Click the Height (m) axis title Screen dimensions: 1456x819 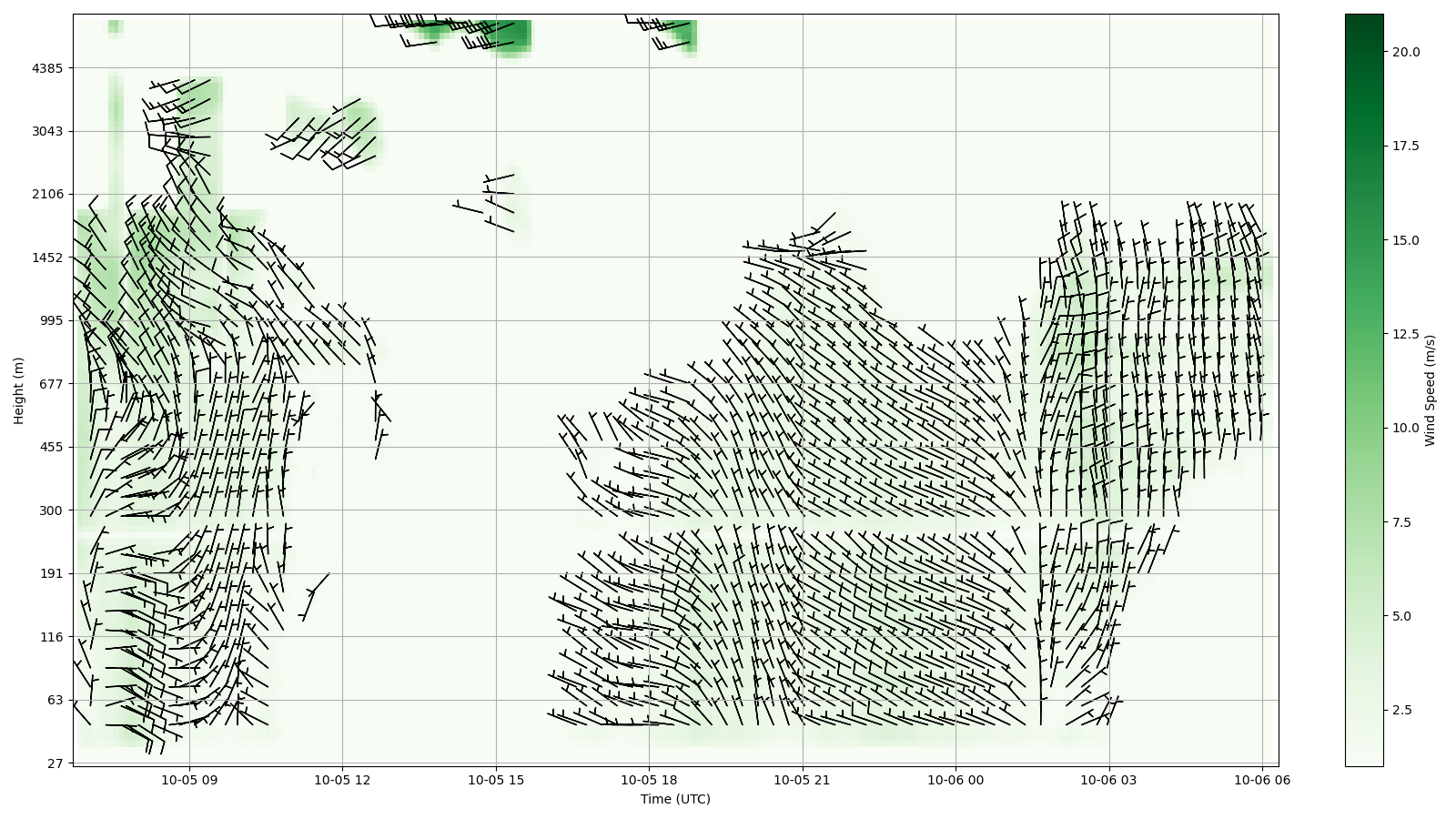point(18,390)
